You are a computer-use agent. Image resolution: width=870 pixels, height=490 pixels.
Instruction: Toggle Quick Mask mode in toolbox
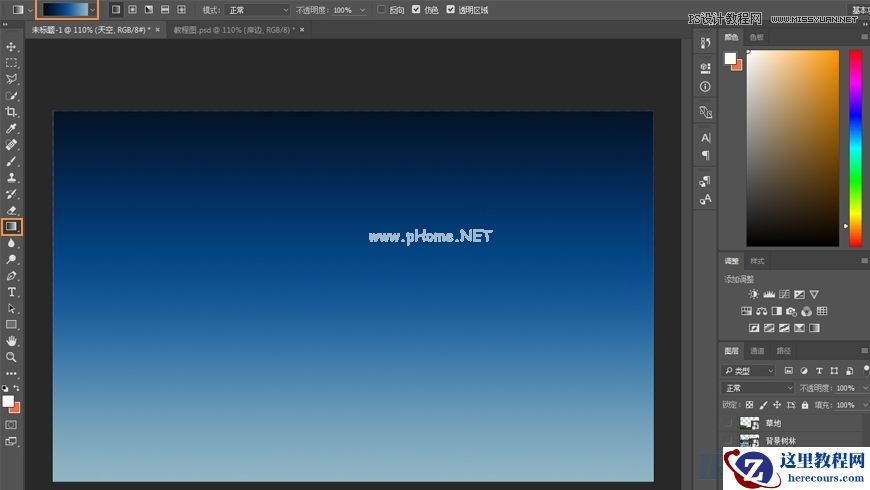[x=11, y=425]
